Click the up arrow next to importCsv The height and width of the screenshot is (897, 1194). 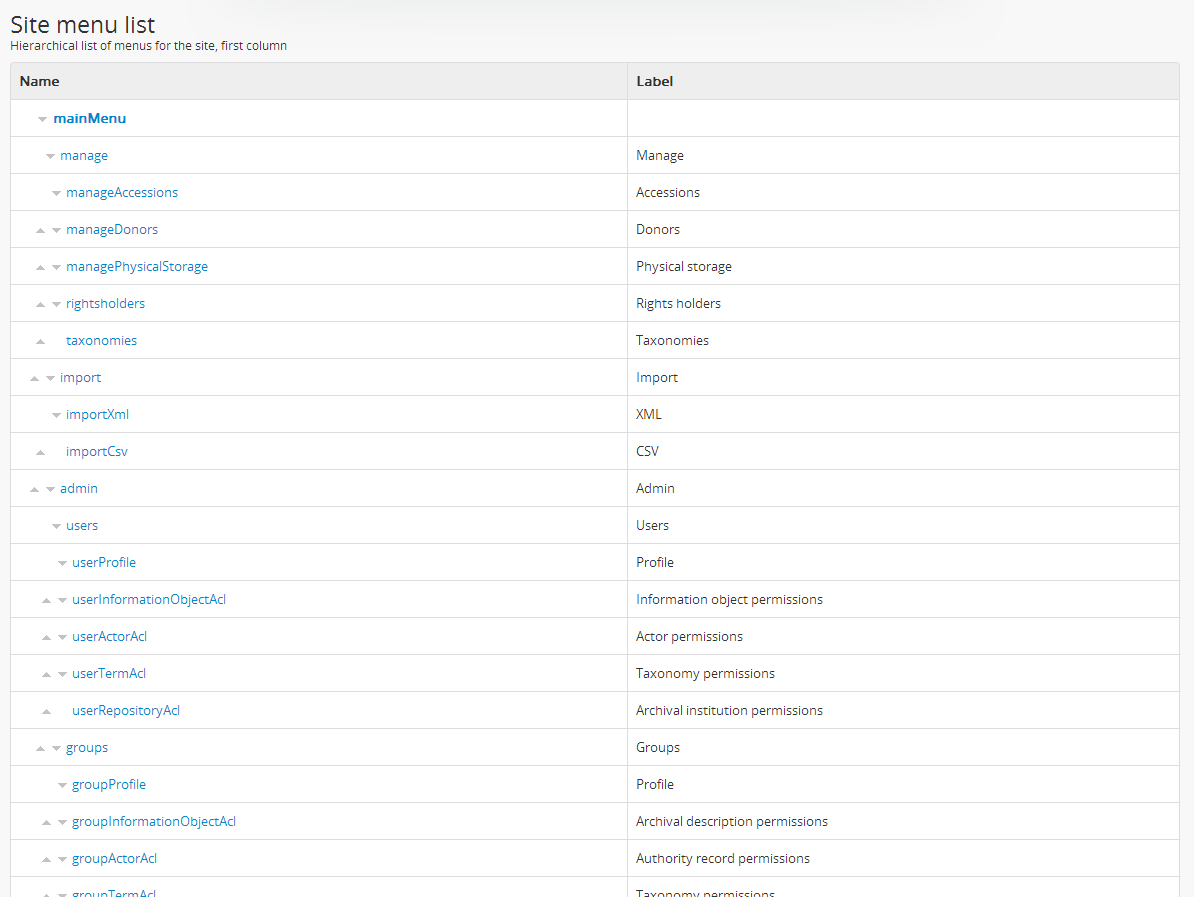pyautogui.click(x=40, y=452)
